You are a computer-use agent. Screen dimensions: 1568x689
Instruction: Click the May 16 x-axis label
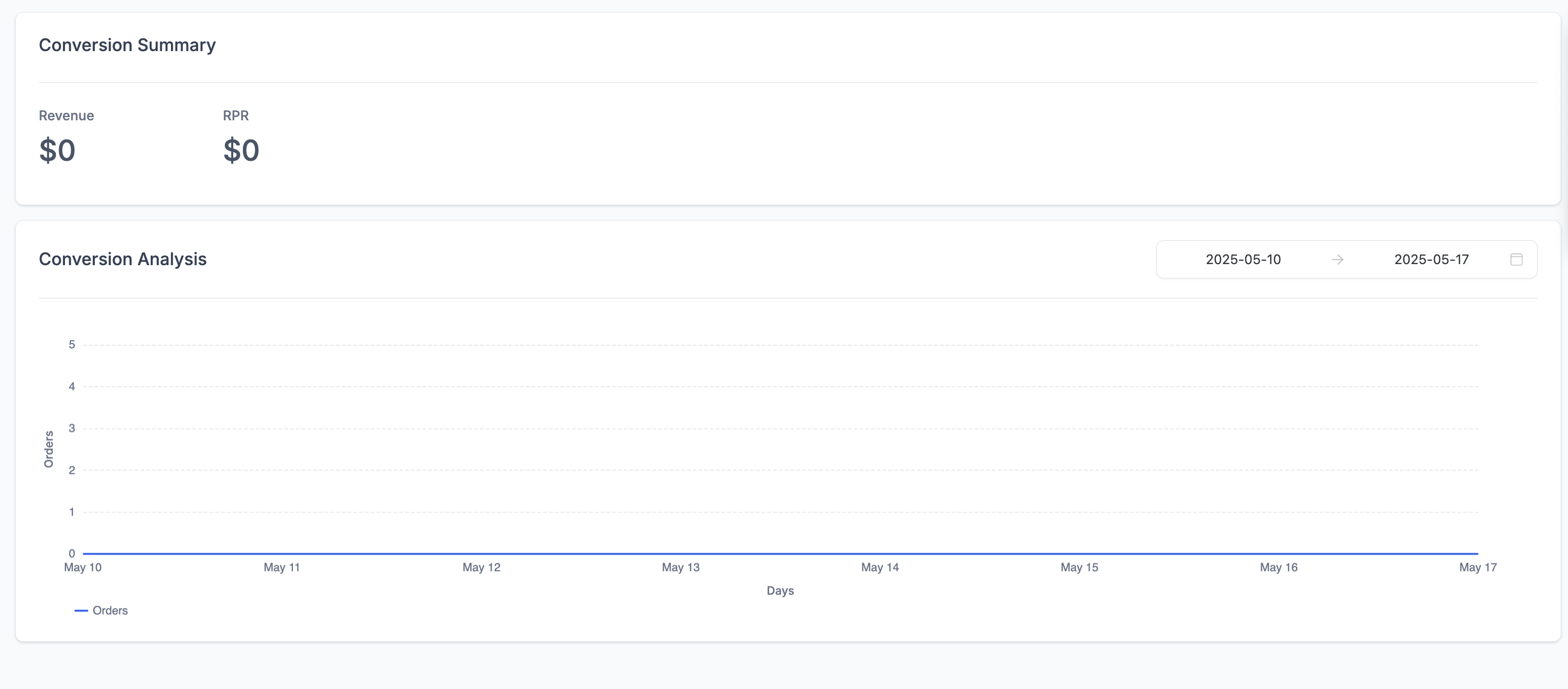pos(1278,567)
